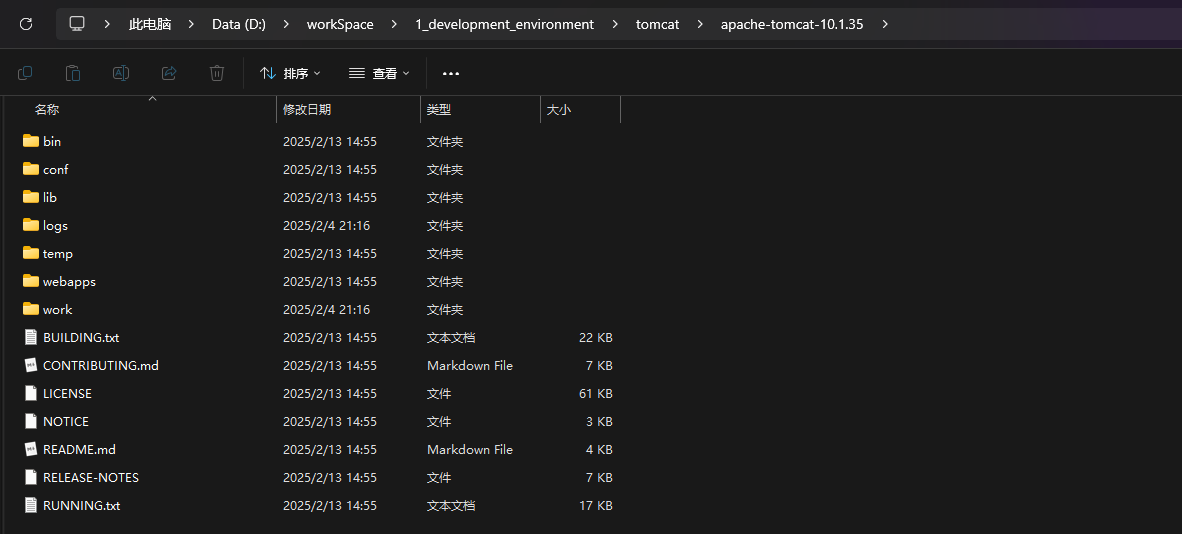Expand the chevron after apache-tomcat-10.1.35
Screen dimensions: 1182x534
click(885, 24)
